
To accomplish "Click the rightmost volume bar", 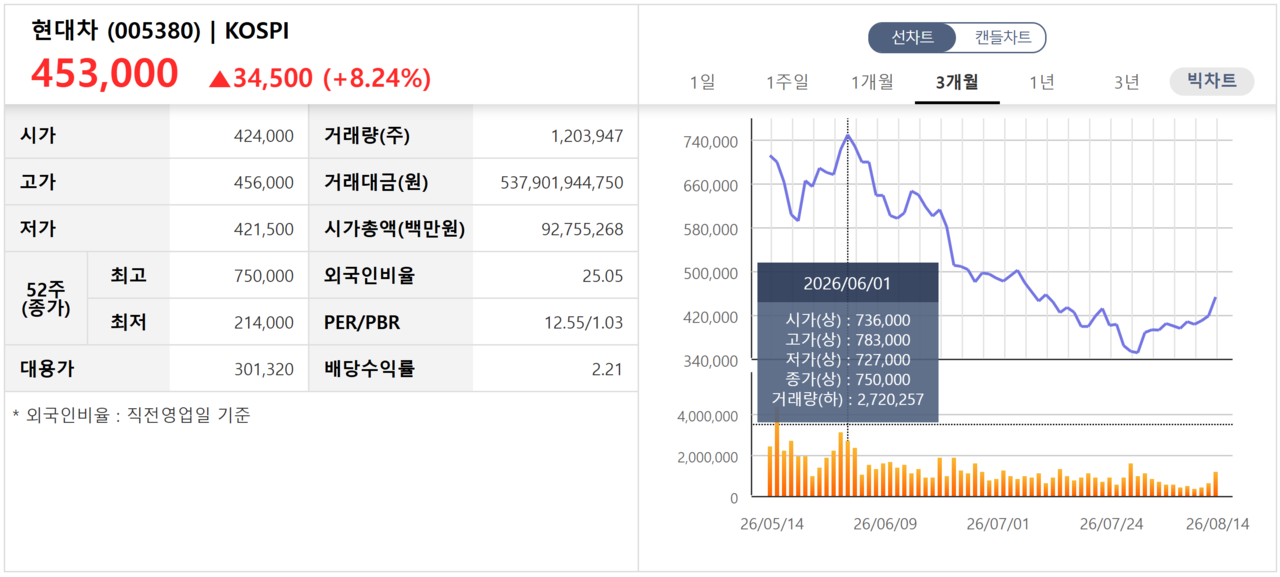I will pos(1216,484).
